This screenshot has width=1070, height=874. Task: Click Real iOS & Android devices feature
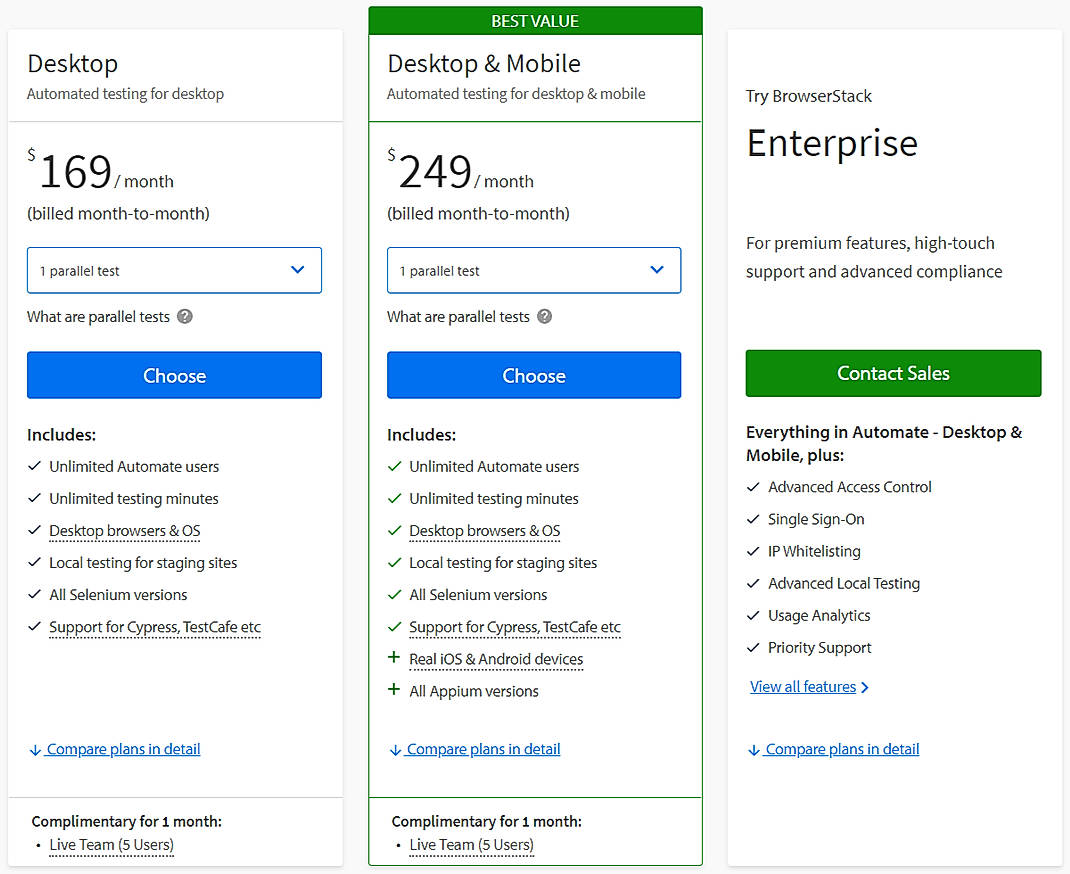coord(496,659)
